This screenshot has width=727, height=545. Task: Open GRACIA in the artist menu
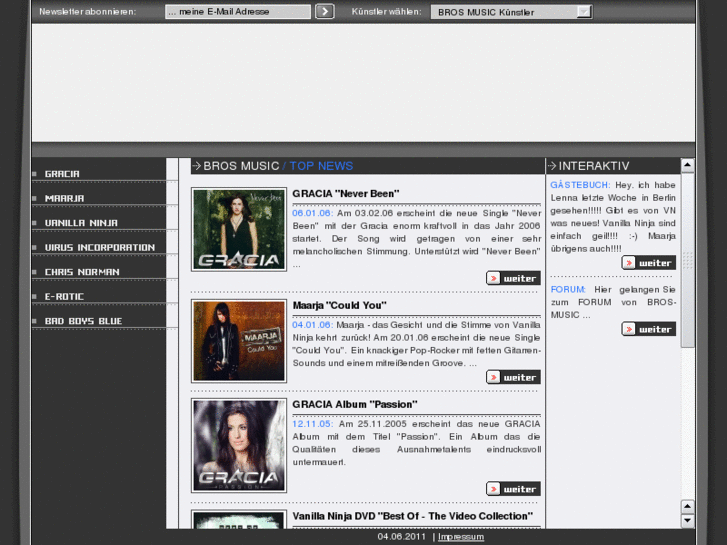[63, 174]
